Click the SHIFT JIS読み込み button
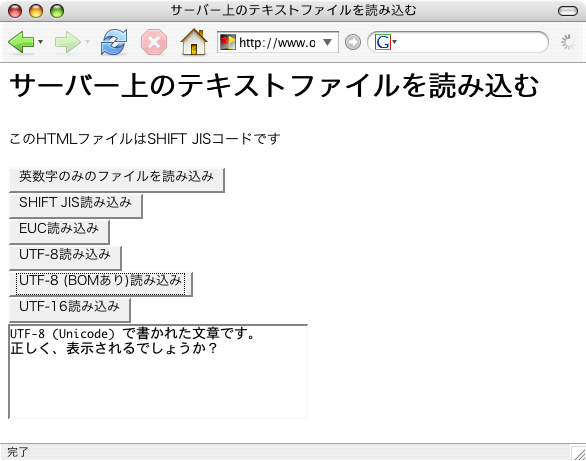The height and width of the screenshot is (461, 586). tap(75, 206)
